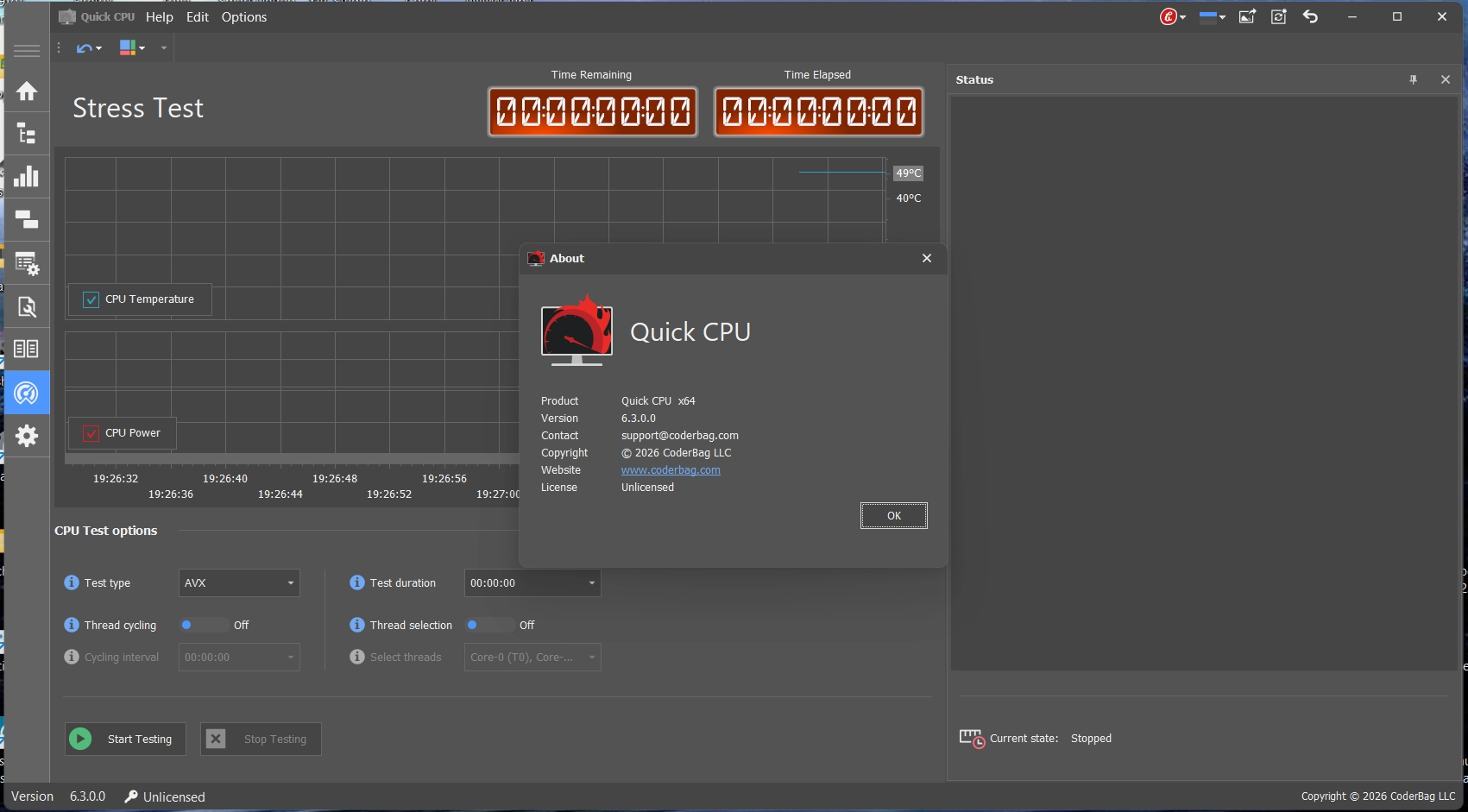Uncheck the CPU Power checkbox
Image resolution: width=1468 pixels, height=812 pixels.
pyautogui.click(x=91, y=433)
